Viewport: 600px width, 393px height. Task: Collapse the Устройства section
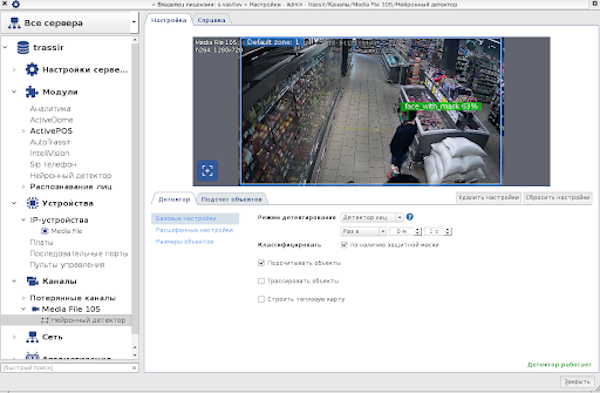pyautogui.click(x=14, y=203)
